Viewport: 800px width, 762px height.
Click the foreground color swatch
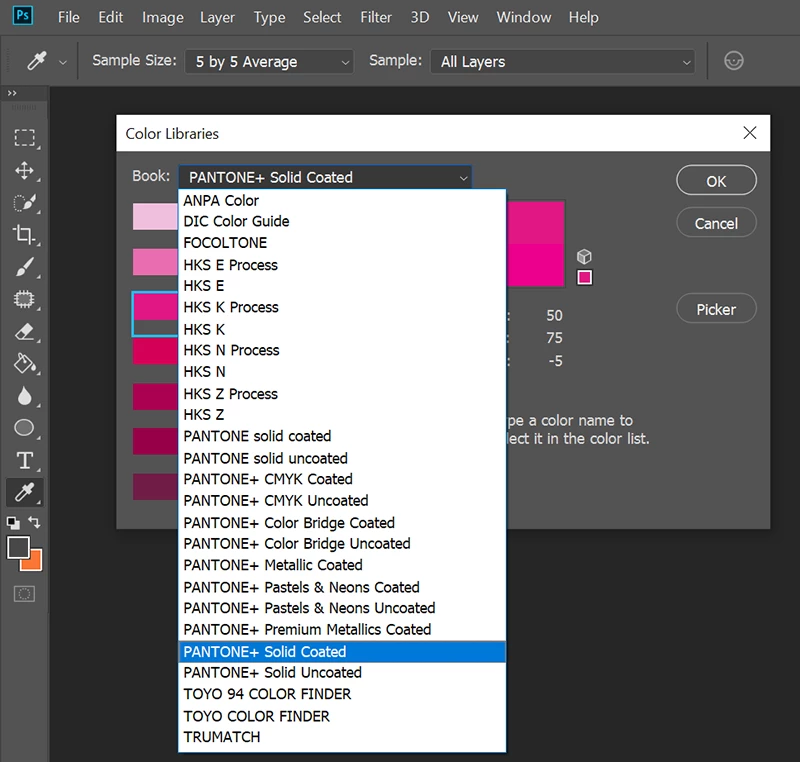[18, 548]
